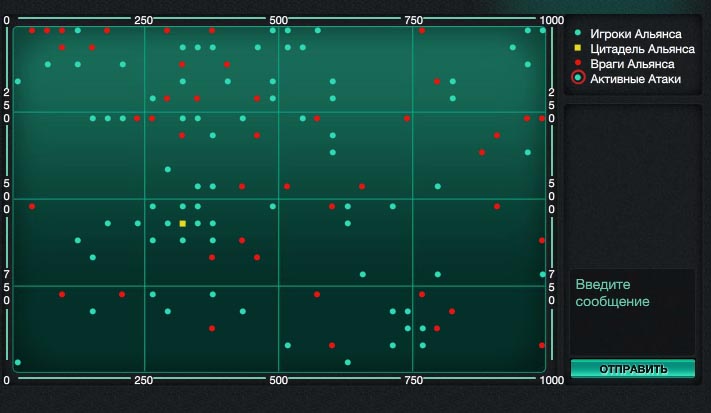Select the green player dot in map's top-right corner
The height and width of the screenshot is (413, 711).
click(543, 30)
